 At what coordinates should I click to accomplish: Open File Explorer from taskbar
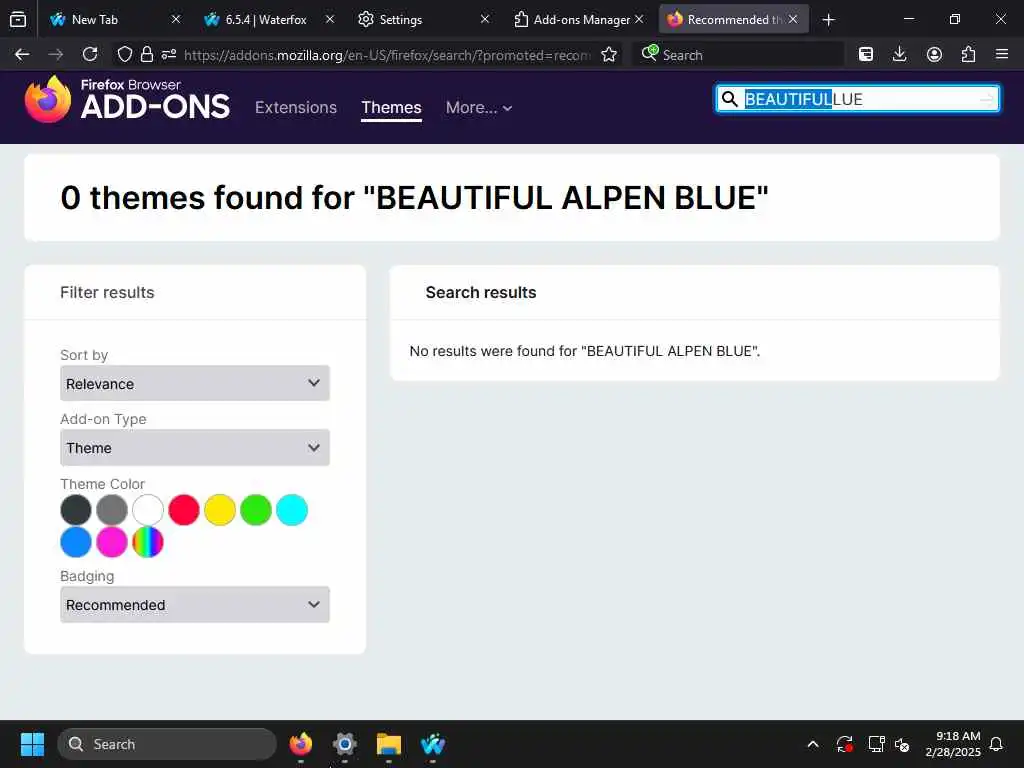389,744
